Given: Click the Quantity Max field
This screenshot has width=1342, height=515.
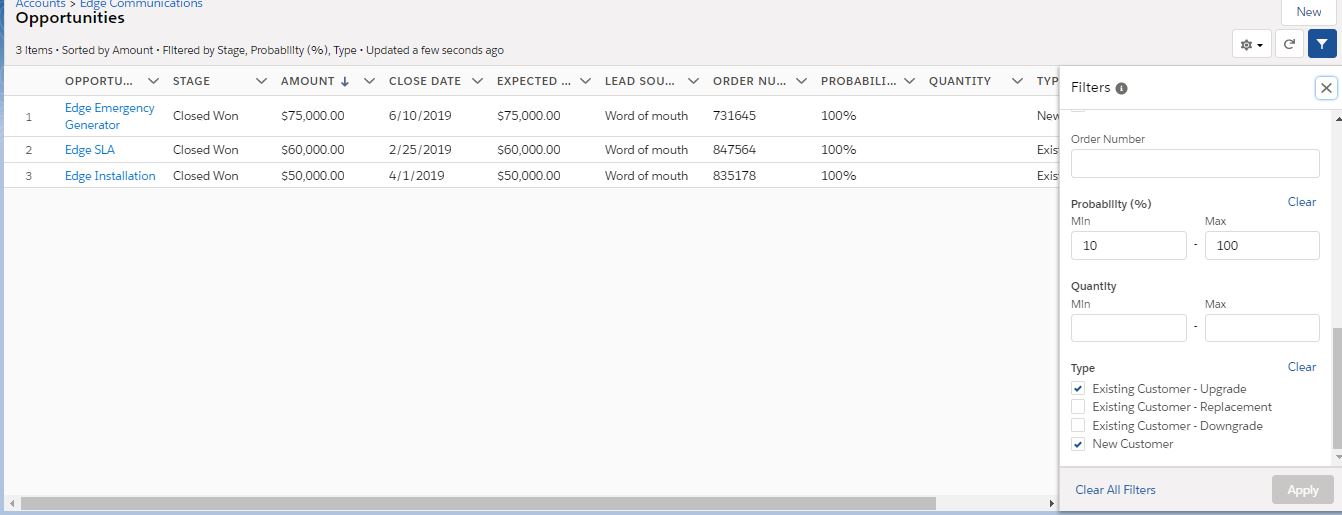Looking at the screenshot, I should coord(1262,328).
